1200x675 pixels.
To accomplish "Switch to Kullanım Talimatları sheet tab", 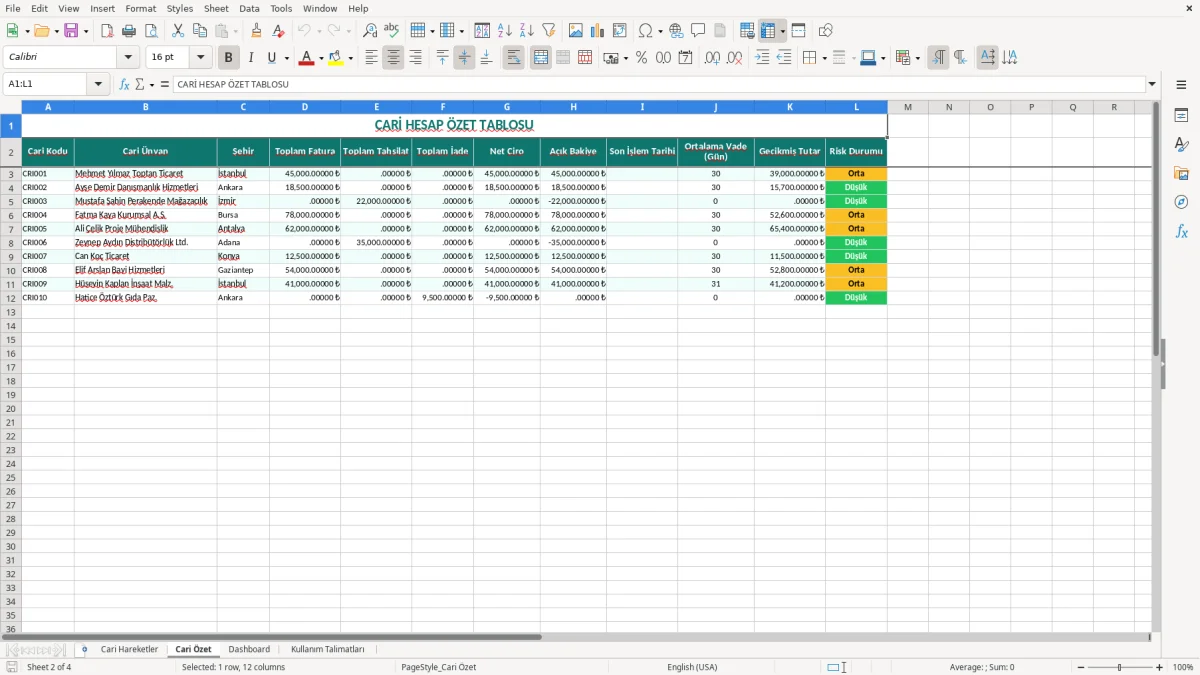I will (328, 649).
